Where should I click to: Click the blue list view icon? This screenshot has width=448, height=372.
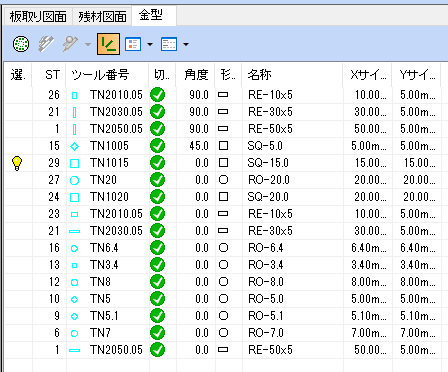[133, 44]
